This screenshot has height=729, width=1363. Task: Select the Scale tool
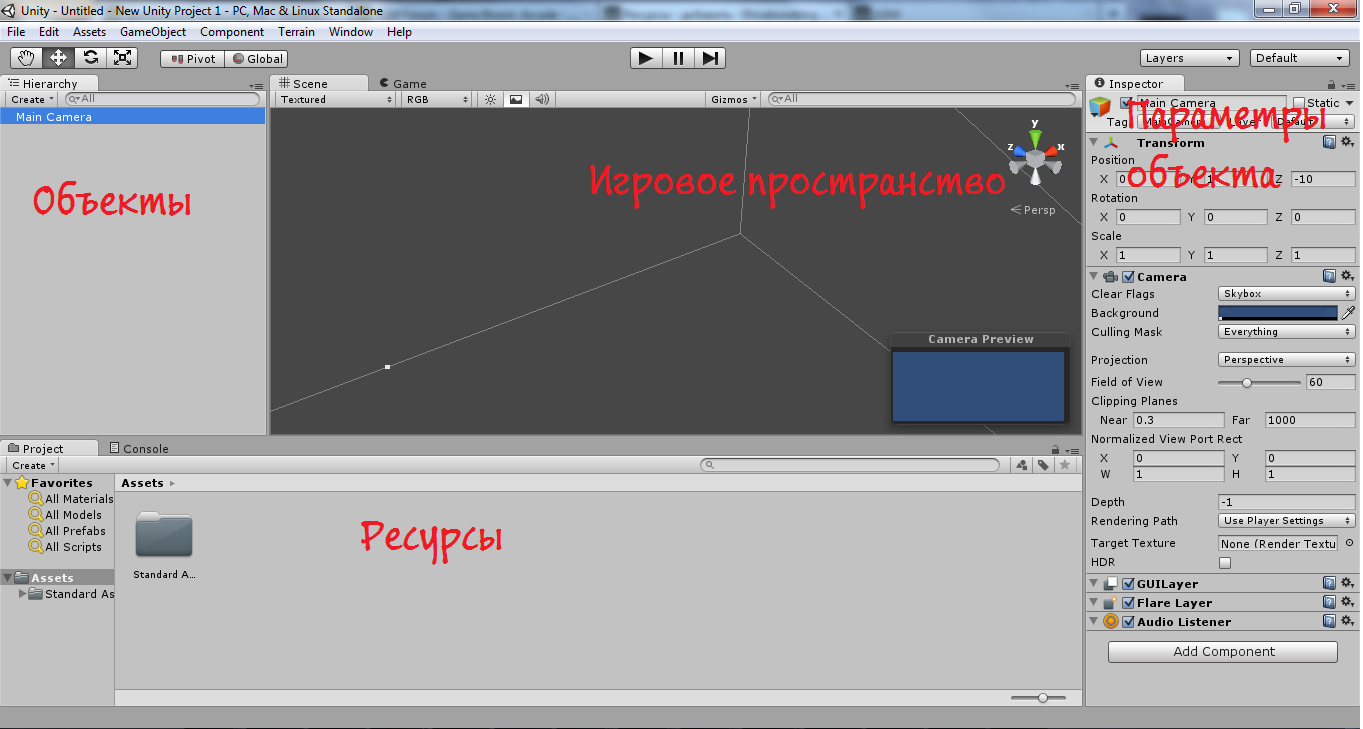[x=122, y=58]
